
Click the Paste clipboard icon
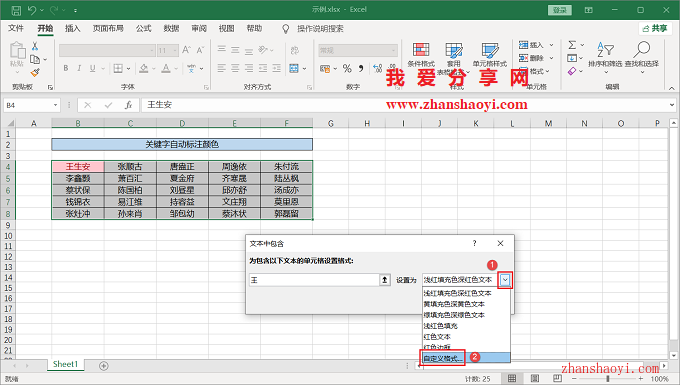tap(17, 50)
